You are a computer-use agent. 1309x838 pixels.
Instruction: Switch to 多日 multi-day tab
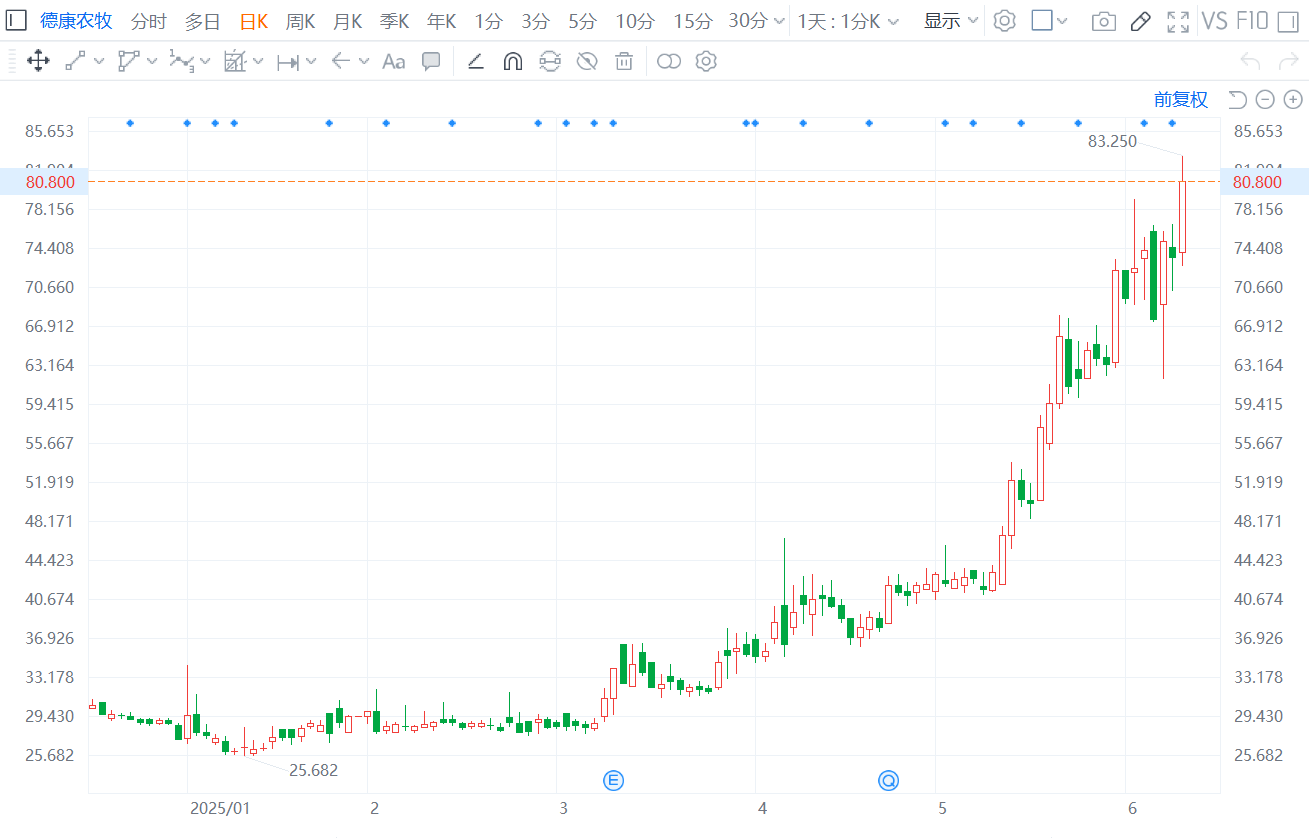click(202, 21)
